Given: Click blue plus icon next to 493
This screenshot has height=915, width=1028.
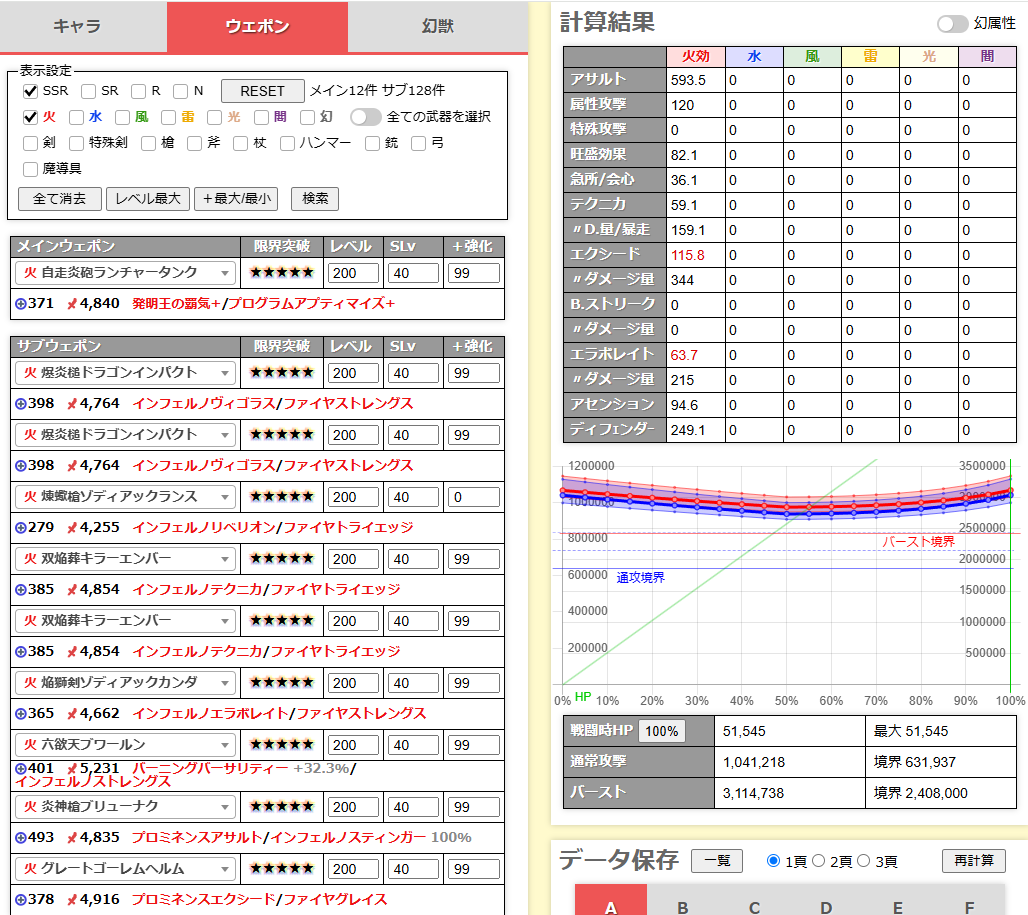Looking at the screenshot, I should (x=20, y=837).
